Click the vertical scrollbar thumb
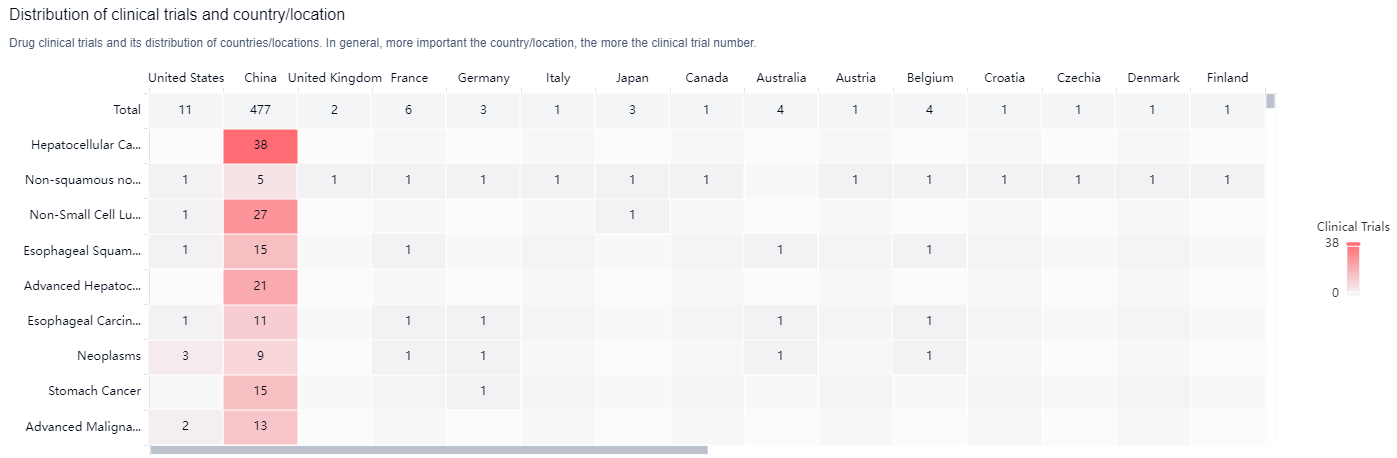1397x458 pixels. pyautogui.click(x=1270, y=100)
